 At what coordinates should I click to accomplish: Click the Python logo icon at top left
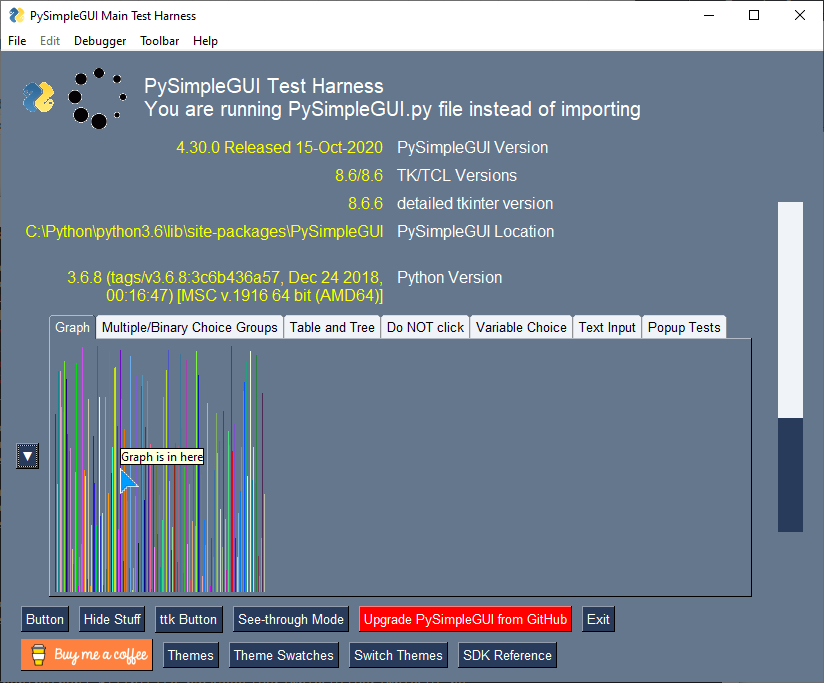(x=37, y=98)
